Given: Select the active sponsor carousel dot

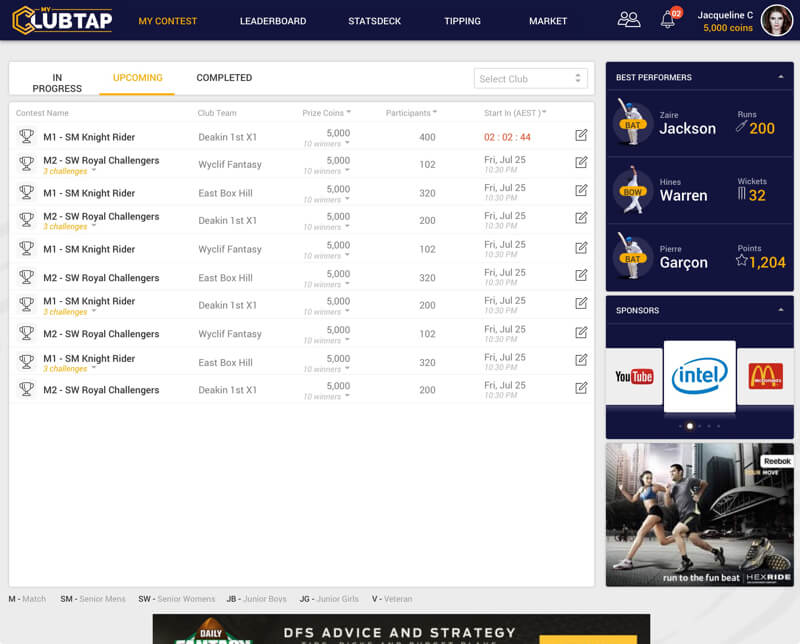Looking at the screenshot, I should [x=690, y=426].
